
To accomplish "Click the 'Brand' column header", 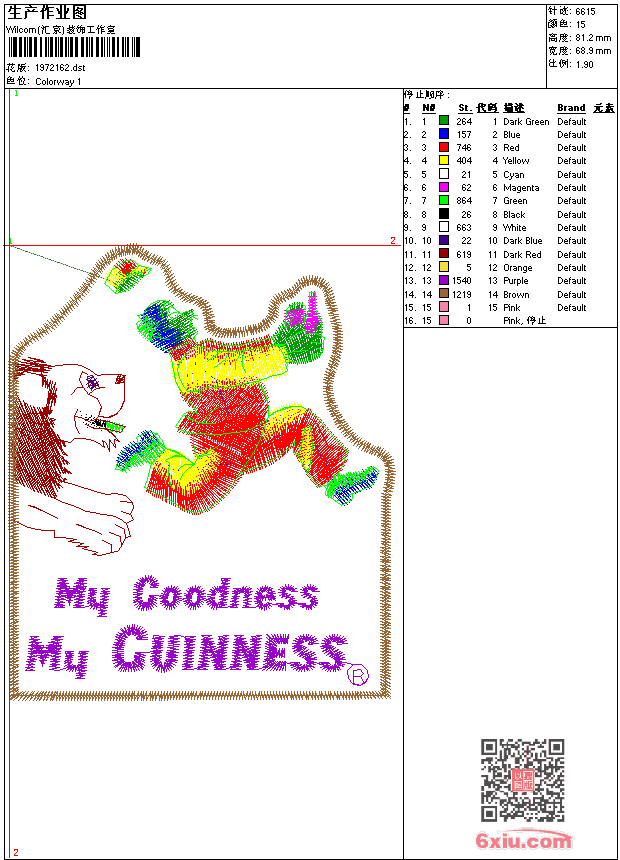I will (x=572, y=108).
